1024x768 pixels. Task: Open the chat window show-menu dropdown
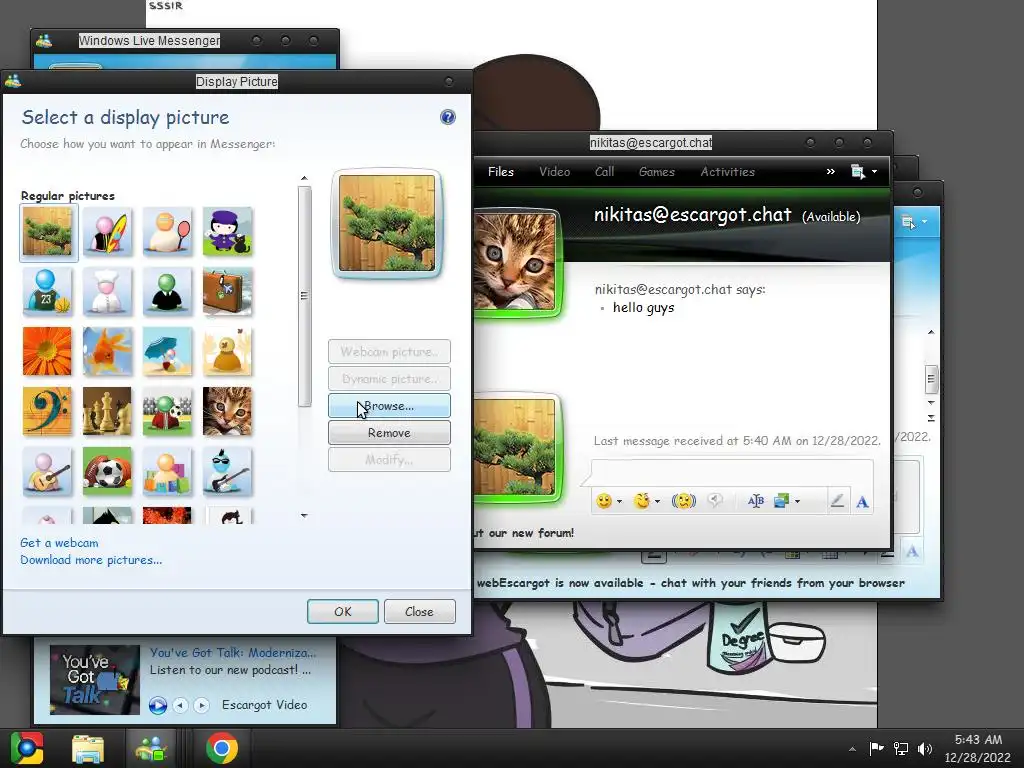click(863, 172)
